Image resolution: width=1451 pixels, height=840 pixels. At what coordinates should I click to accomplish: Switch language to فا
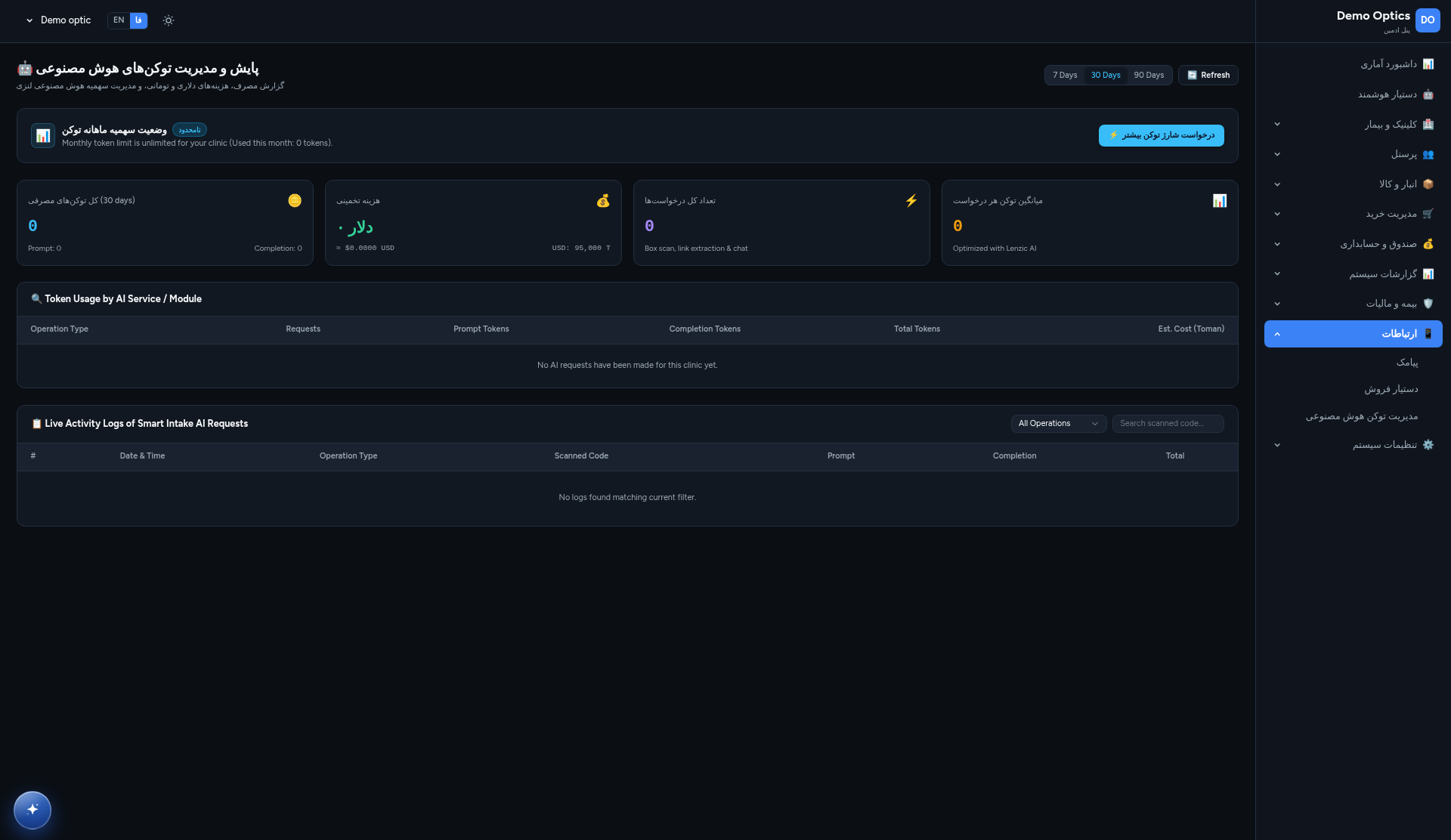click(x=138, y=20)
